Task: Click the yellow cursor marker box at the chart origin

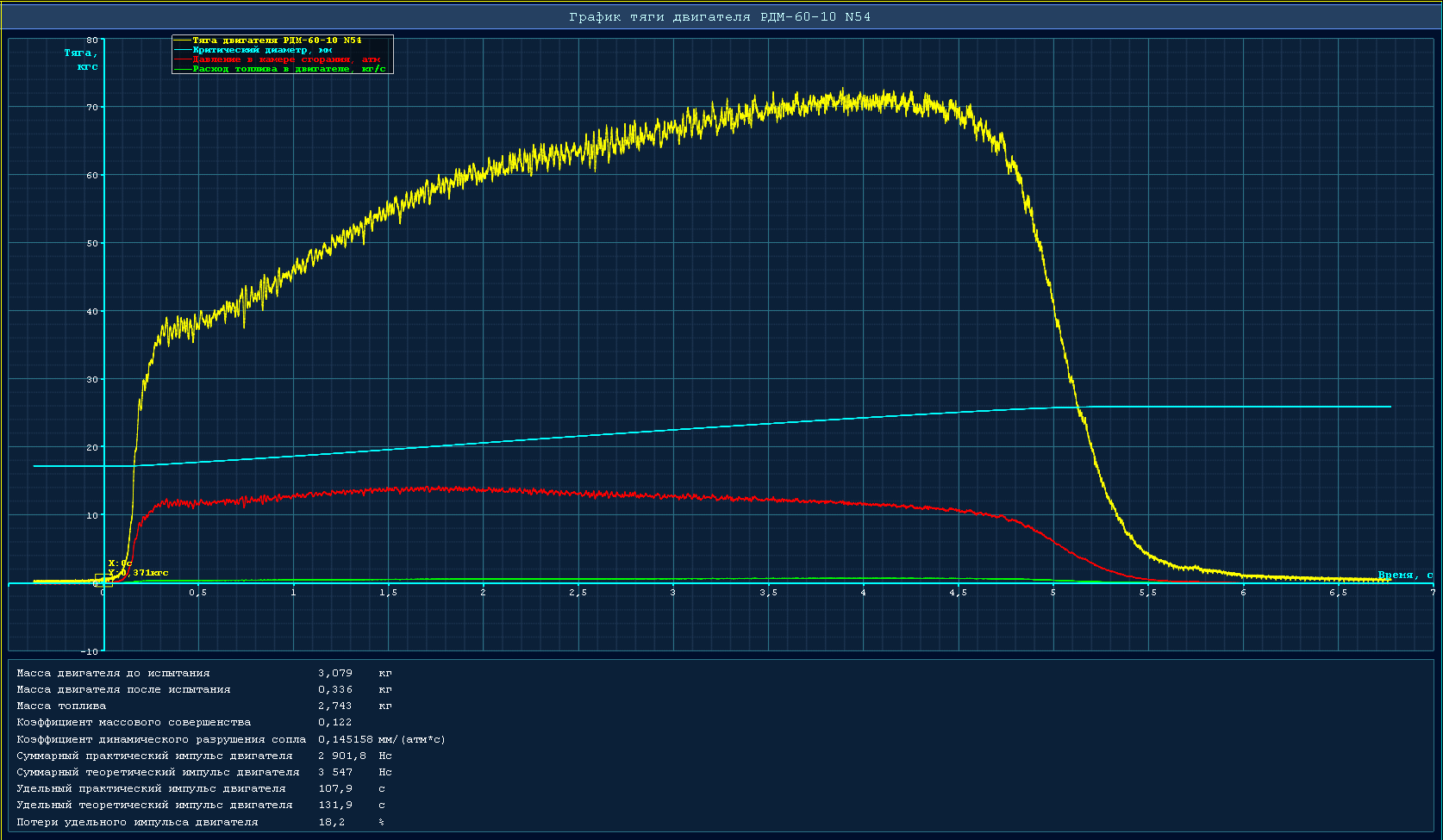Action: 103,580
